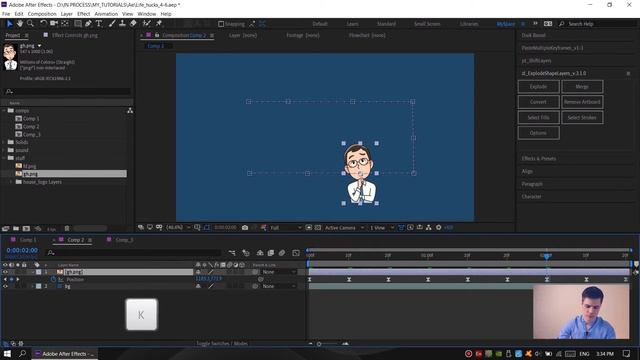Select the Clone Stamp tool
Image resolution: width=640 pixels, height=360 pixels.
(122, 24)
